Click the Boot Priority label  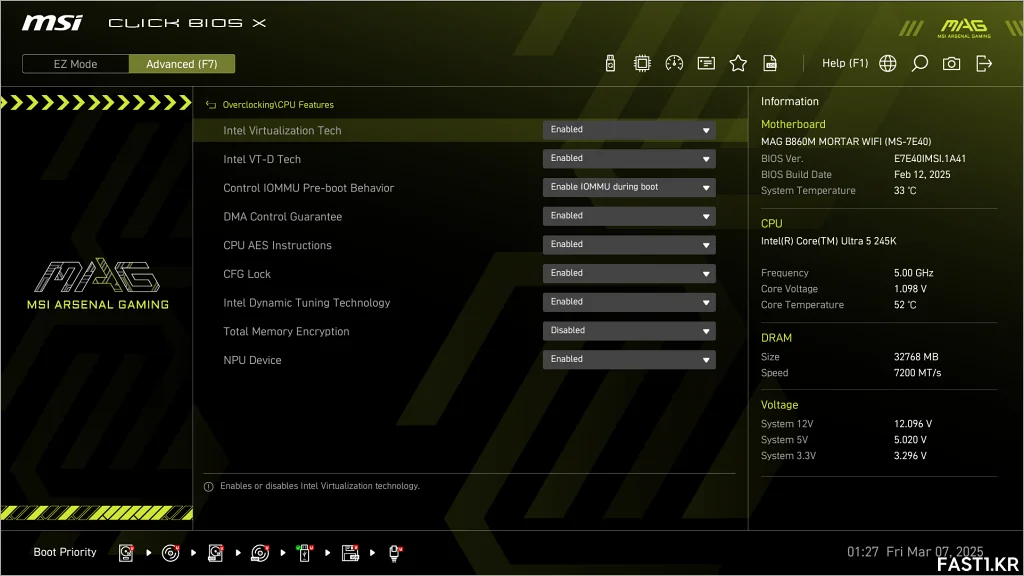tap(65, 552)
